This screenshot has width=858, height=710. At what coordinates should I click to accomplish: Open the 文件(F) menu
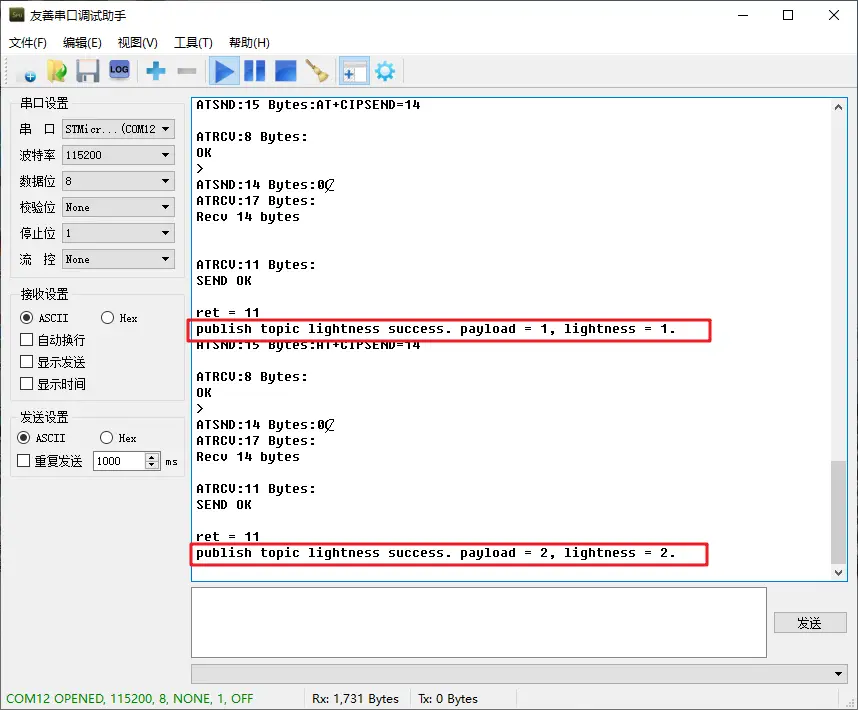(x=28, y=43)
